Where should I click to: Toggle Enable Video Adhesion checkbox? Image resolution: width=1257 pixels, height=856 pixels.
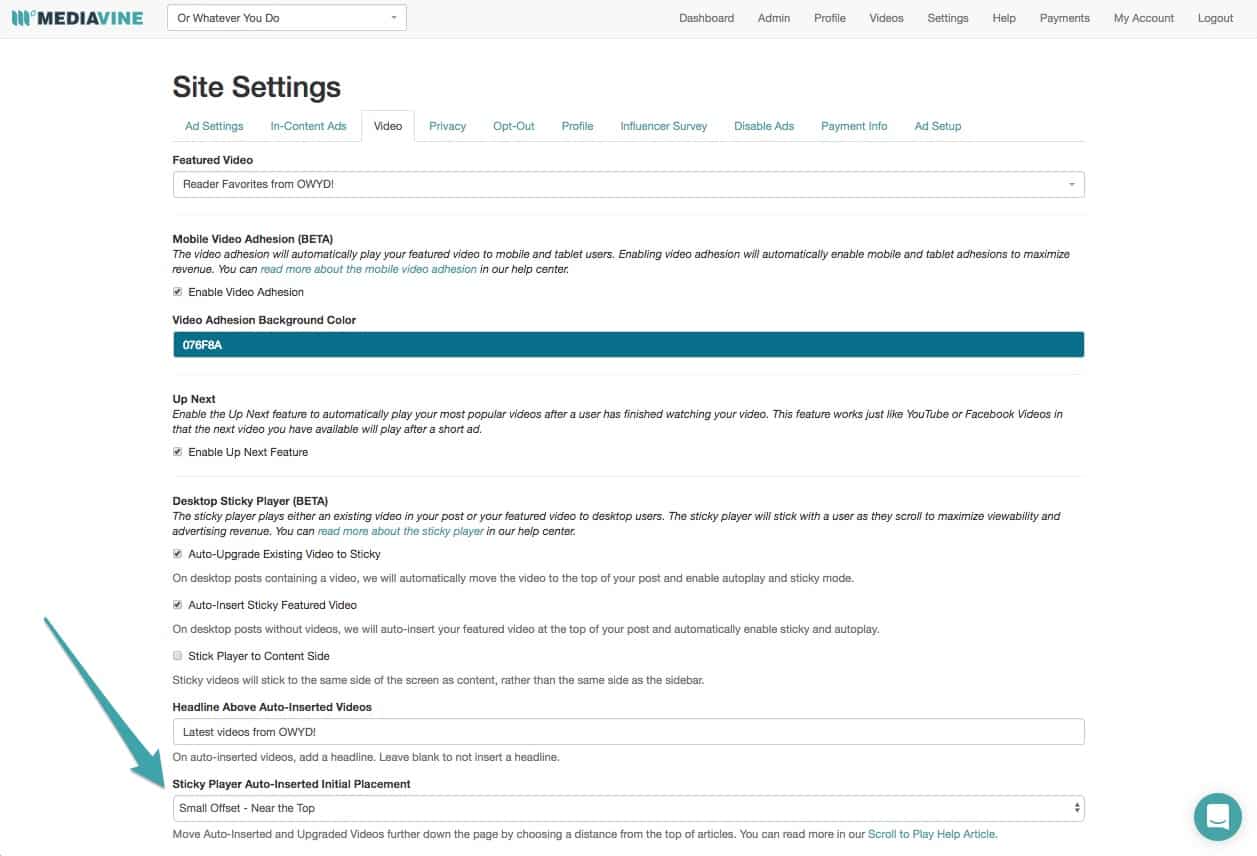178,292
